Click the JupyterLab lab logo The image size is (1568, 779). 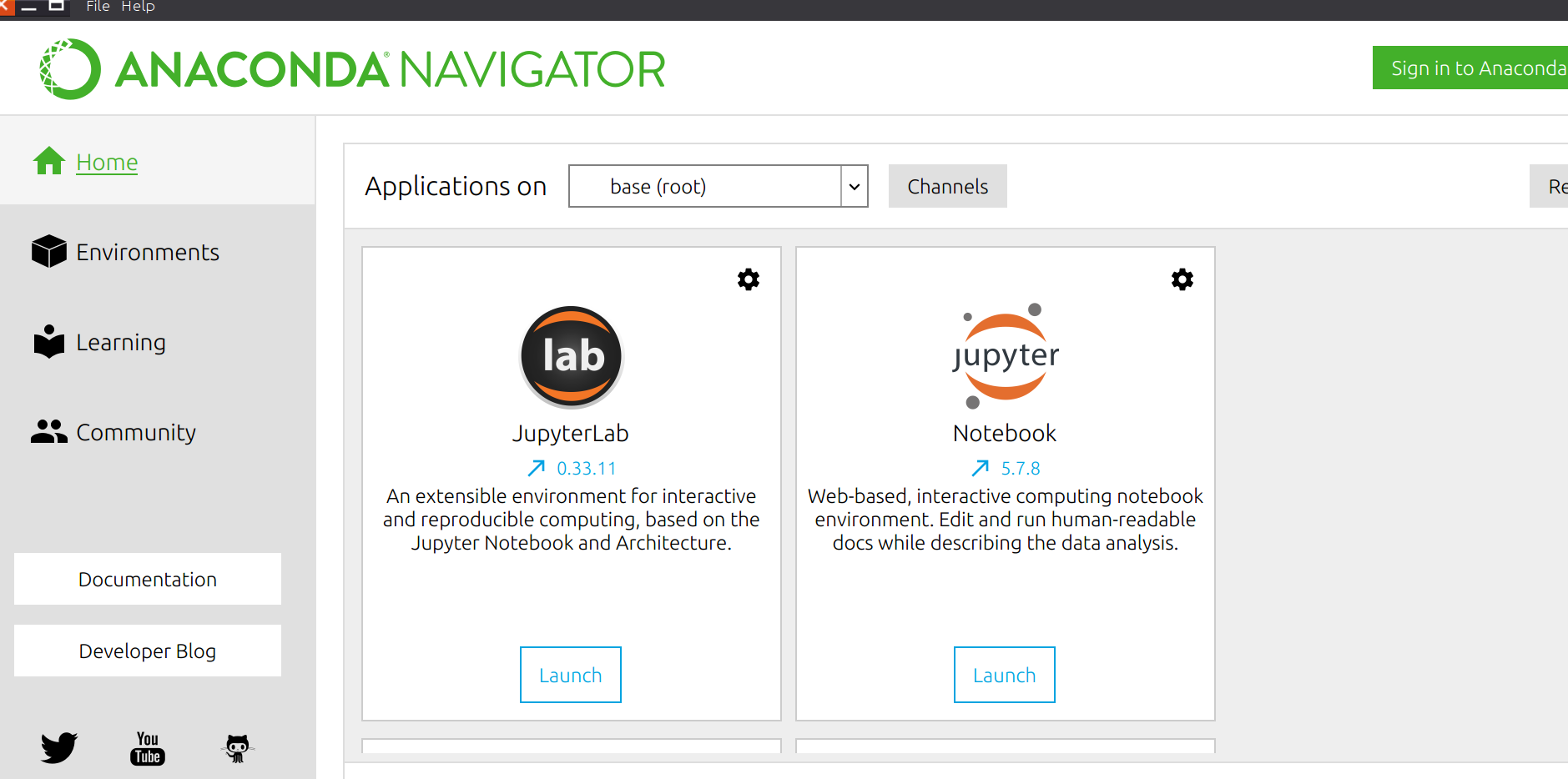[x=572, y=357]
